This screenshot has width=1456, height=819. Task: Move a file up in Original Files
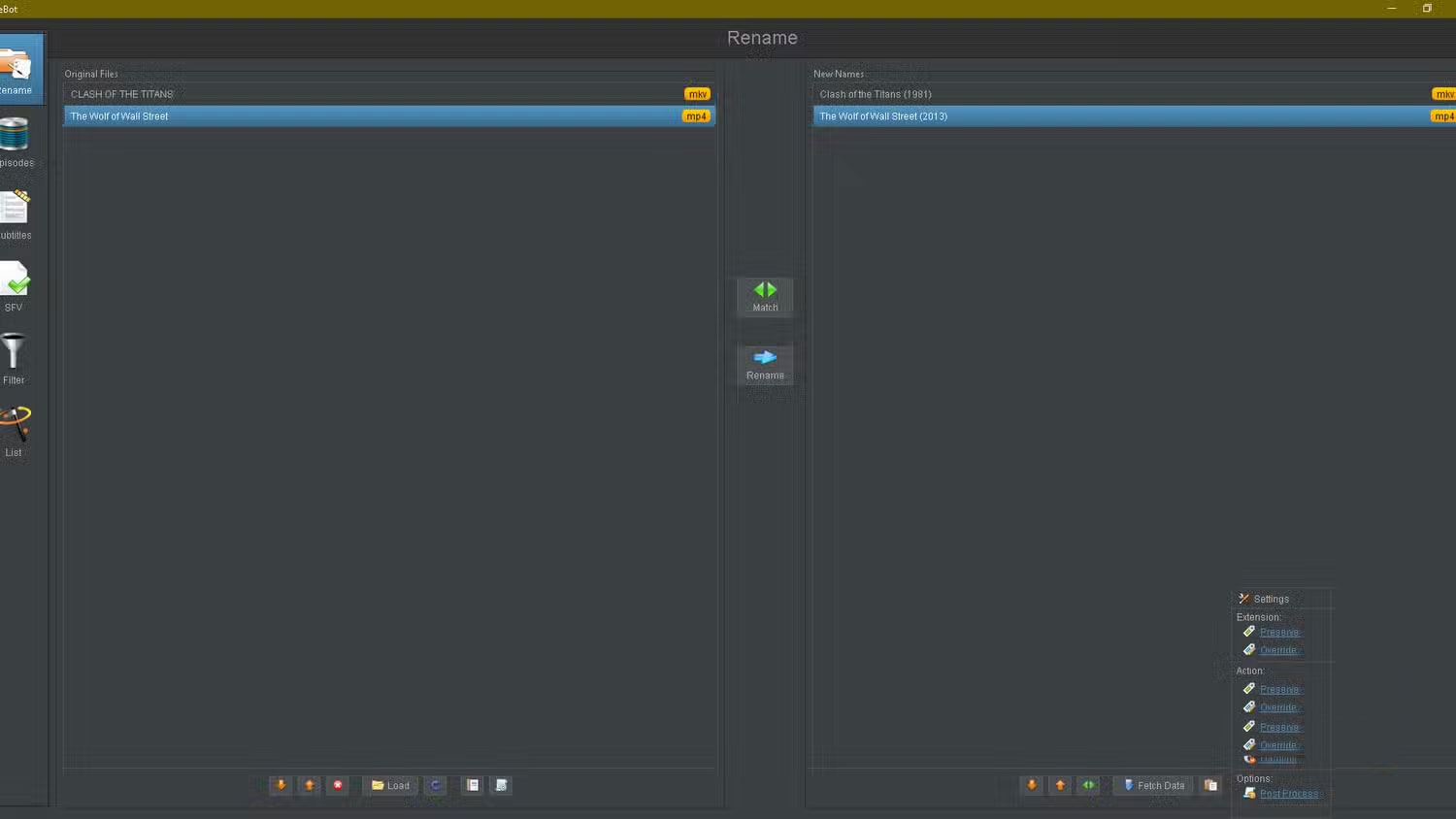[309, 785]
